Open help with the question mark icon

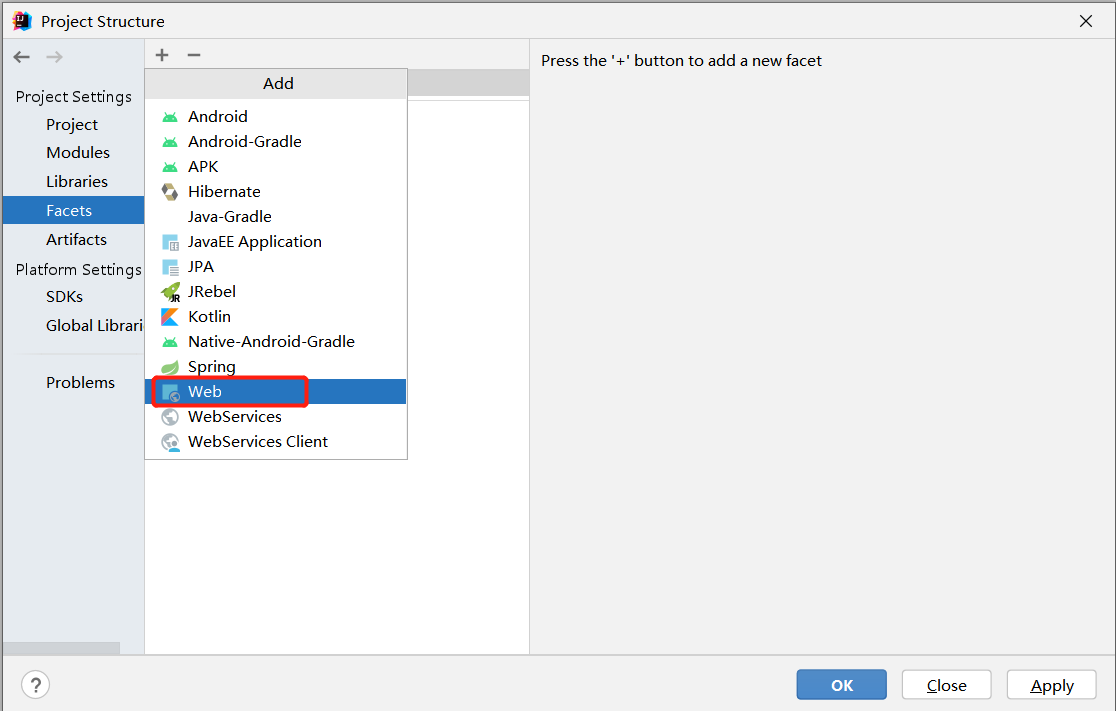coord(36,685)
